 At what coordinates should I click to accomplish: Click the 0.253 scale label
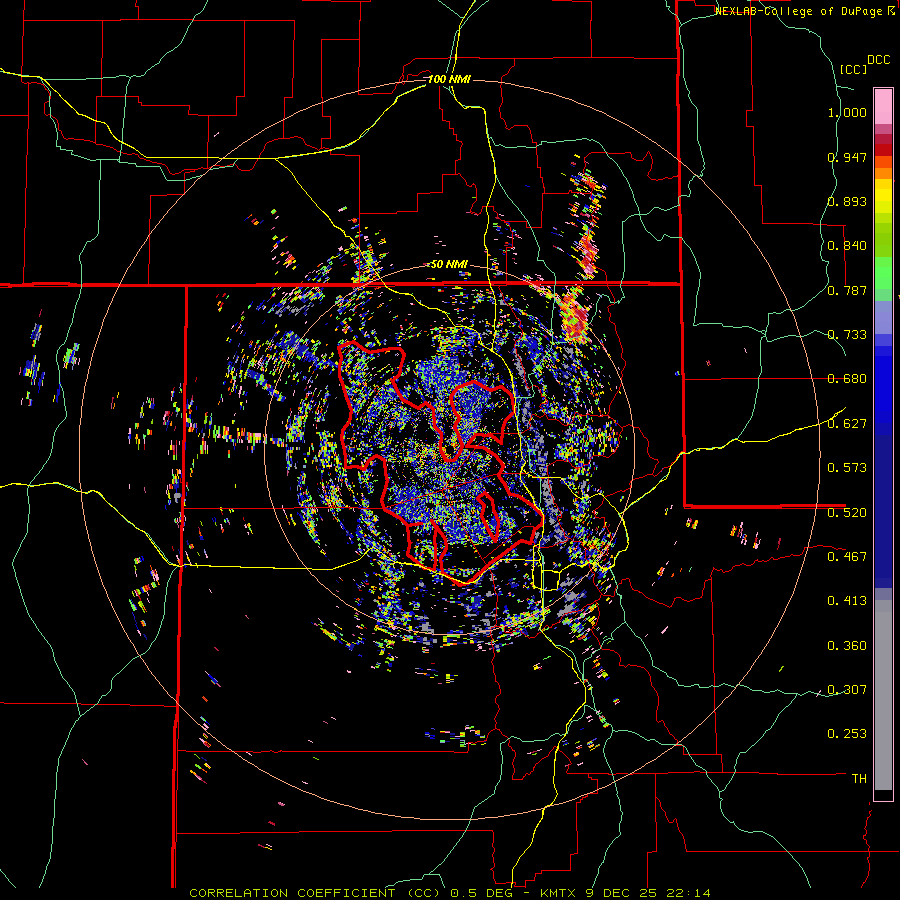[847, 734]
